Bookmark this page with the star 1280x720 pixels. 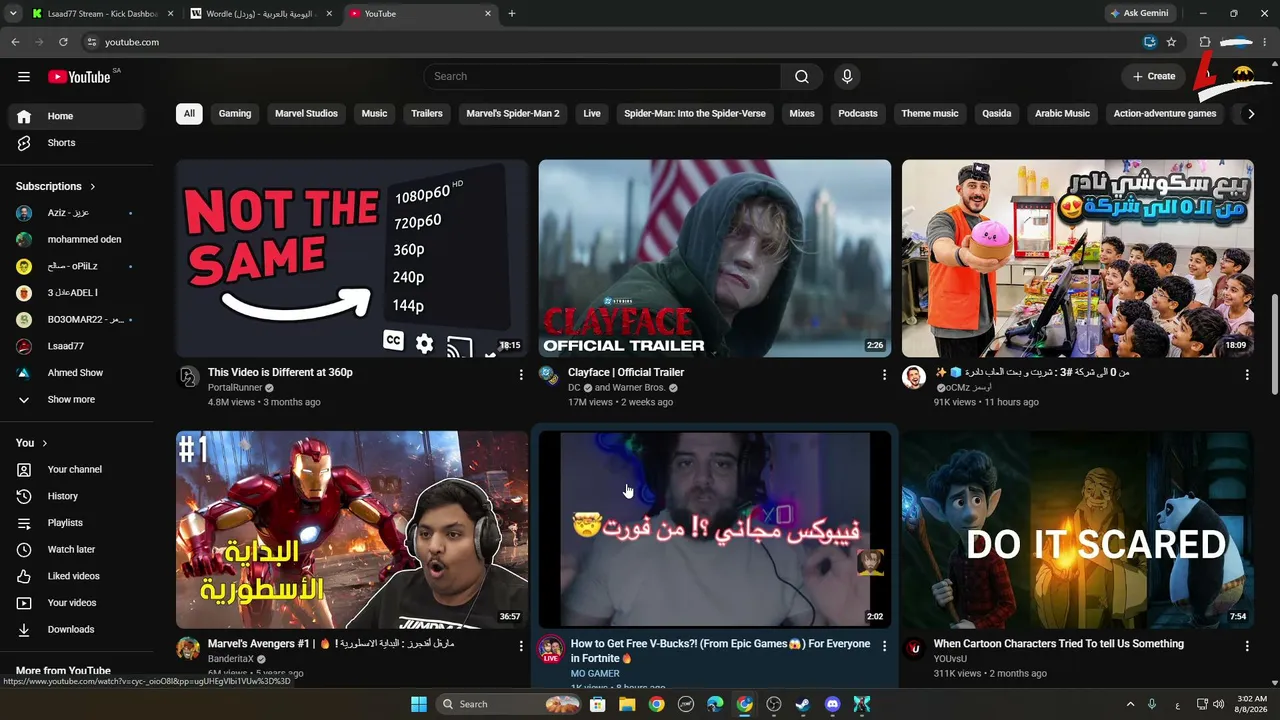point(1171,42)
